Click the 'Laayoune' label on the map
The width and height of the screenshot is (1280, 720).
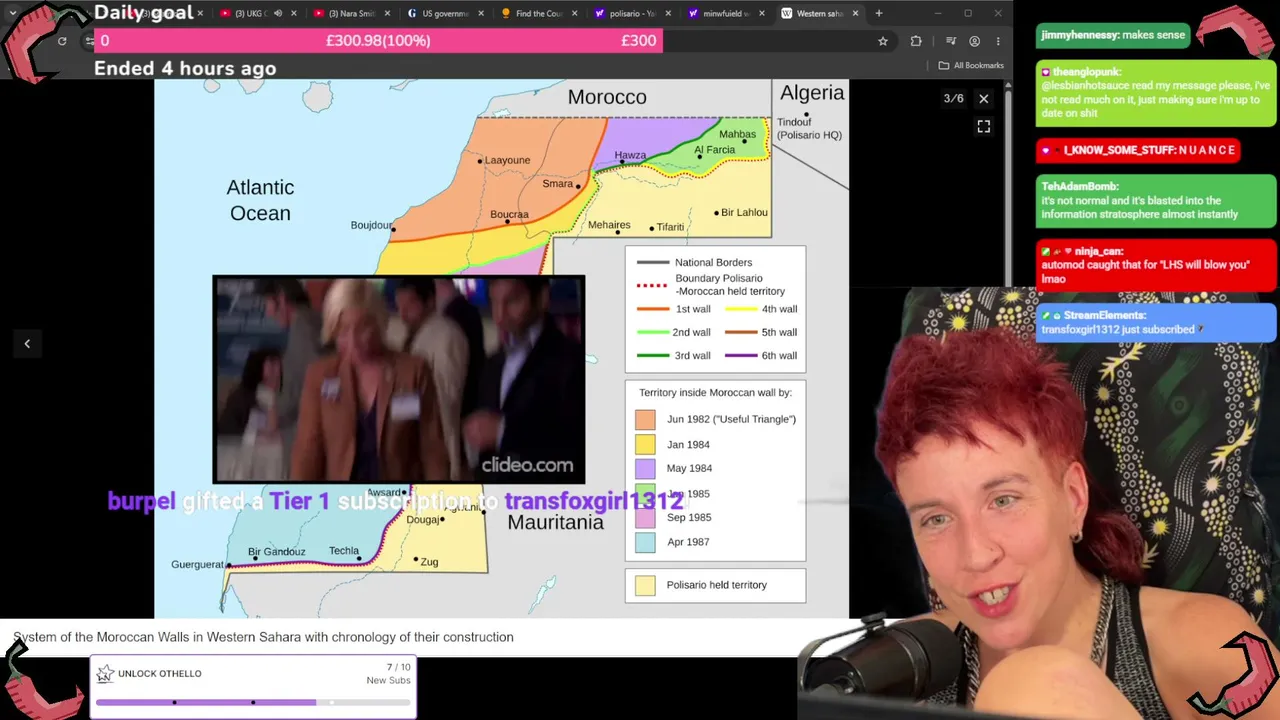(x=508, y=160)
